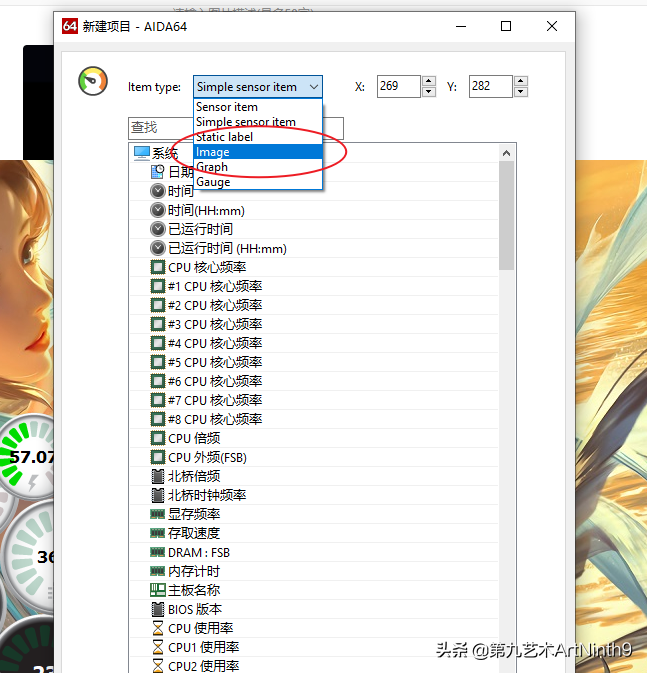Click chip icon beside CPU 外频(FSB)
This screenshot has width=647, height=673.
pos(158,457)
